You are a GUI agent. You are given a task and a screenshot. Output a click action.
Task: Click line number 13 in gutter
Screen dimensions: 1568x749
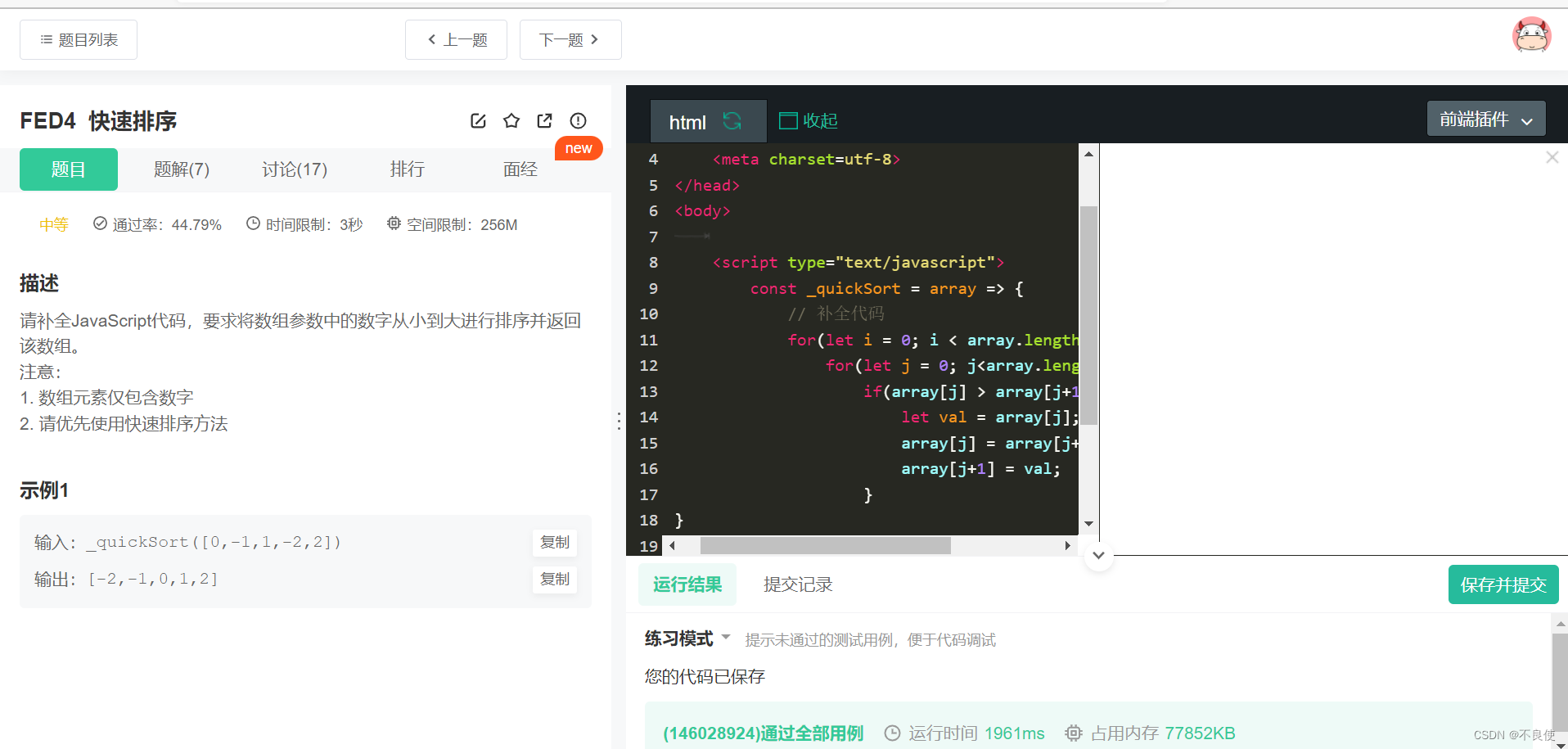pos(649,392)
